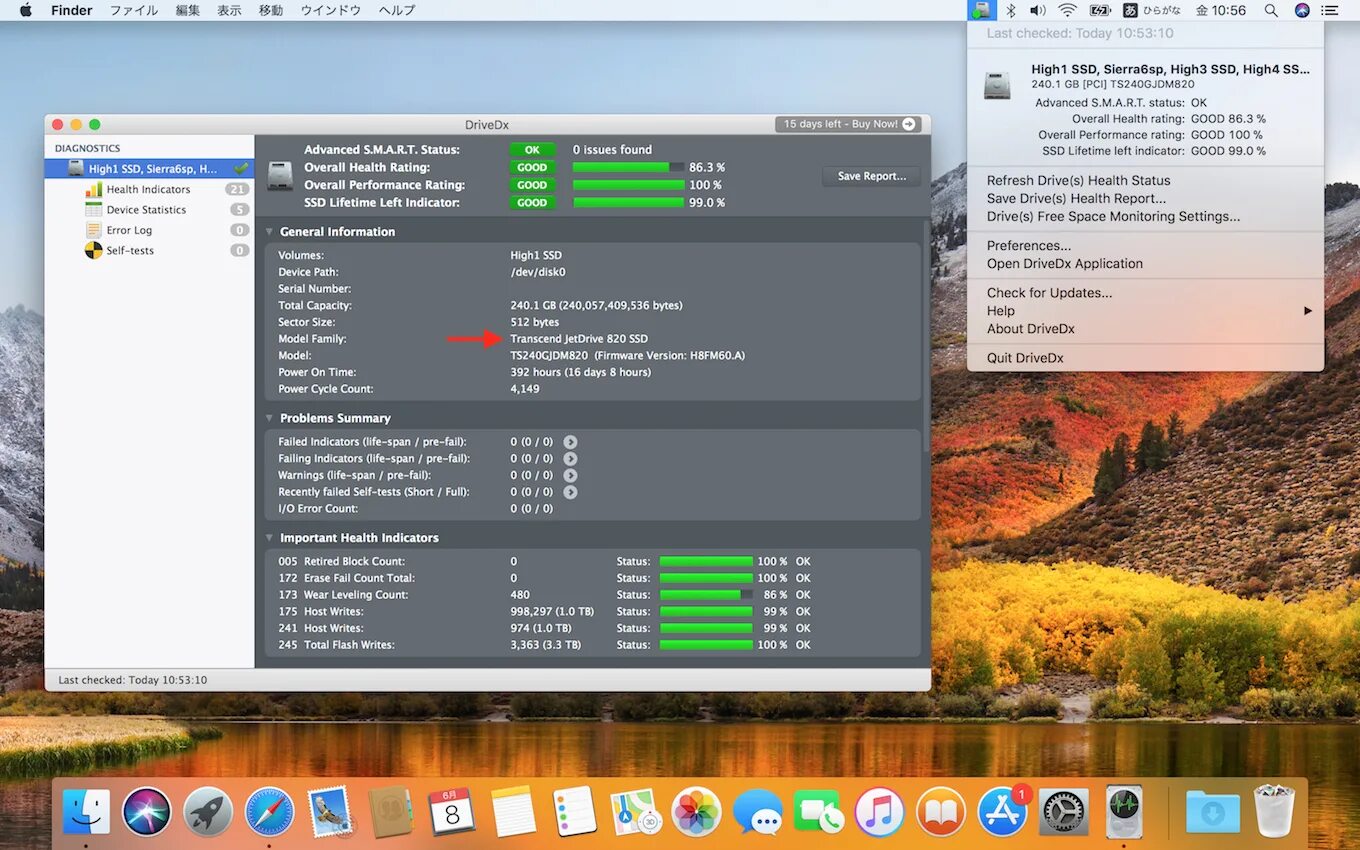Collapse the Important Health Indicators section

[269, 538]
